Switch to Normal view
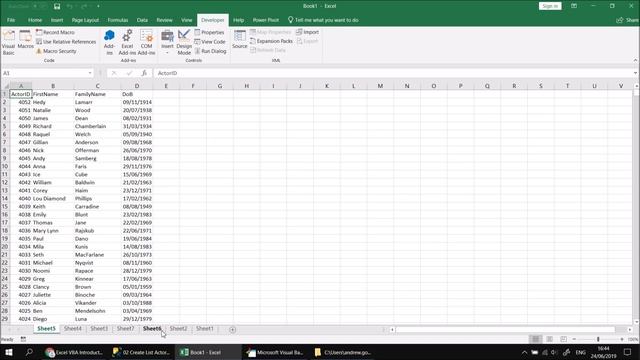Screen dimensions: 640x360 [536, 339]
